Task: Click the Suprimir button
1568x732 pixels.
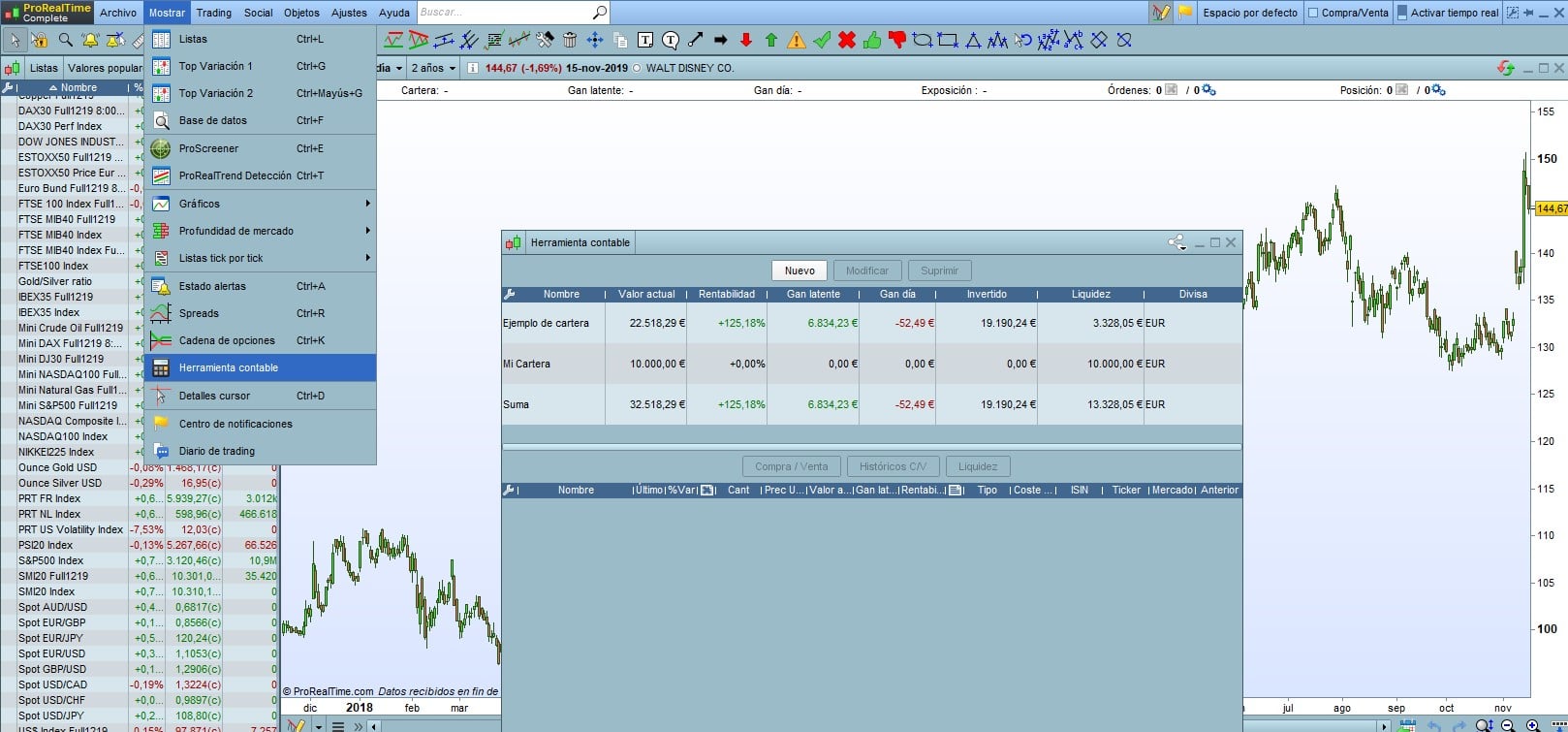Action: tap(940, 271)
